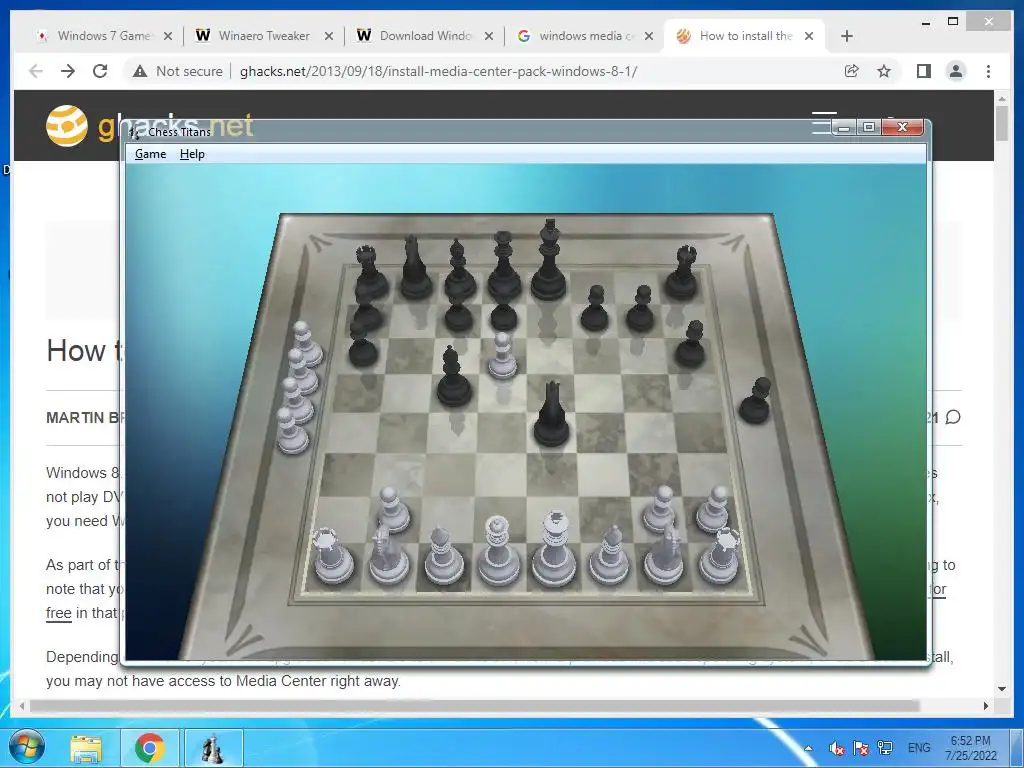Click the Not secure warning icon
The width and height of the screenshot is (1024, 768).
140,71
